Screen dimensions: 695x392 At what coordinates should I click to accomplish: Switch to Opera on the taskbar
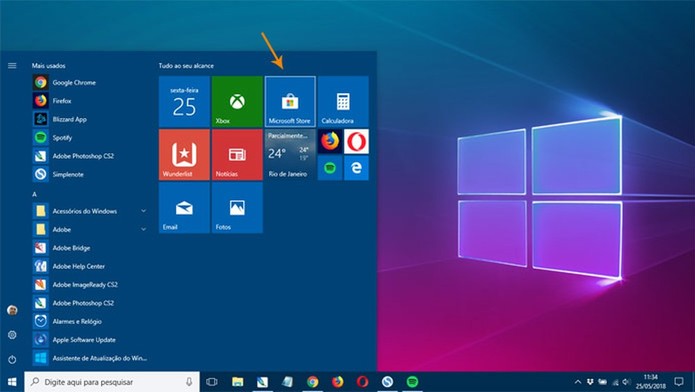pos(363,382)
